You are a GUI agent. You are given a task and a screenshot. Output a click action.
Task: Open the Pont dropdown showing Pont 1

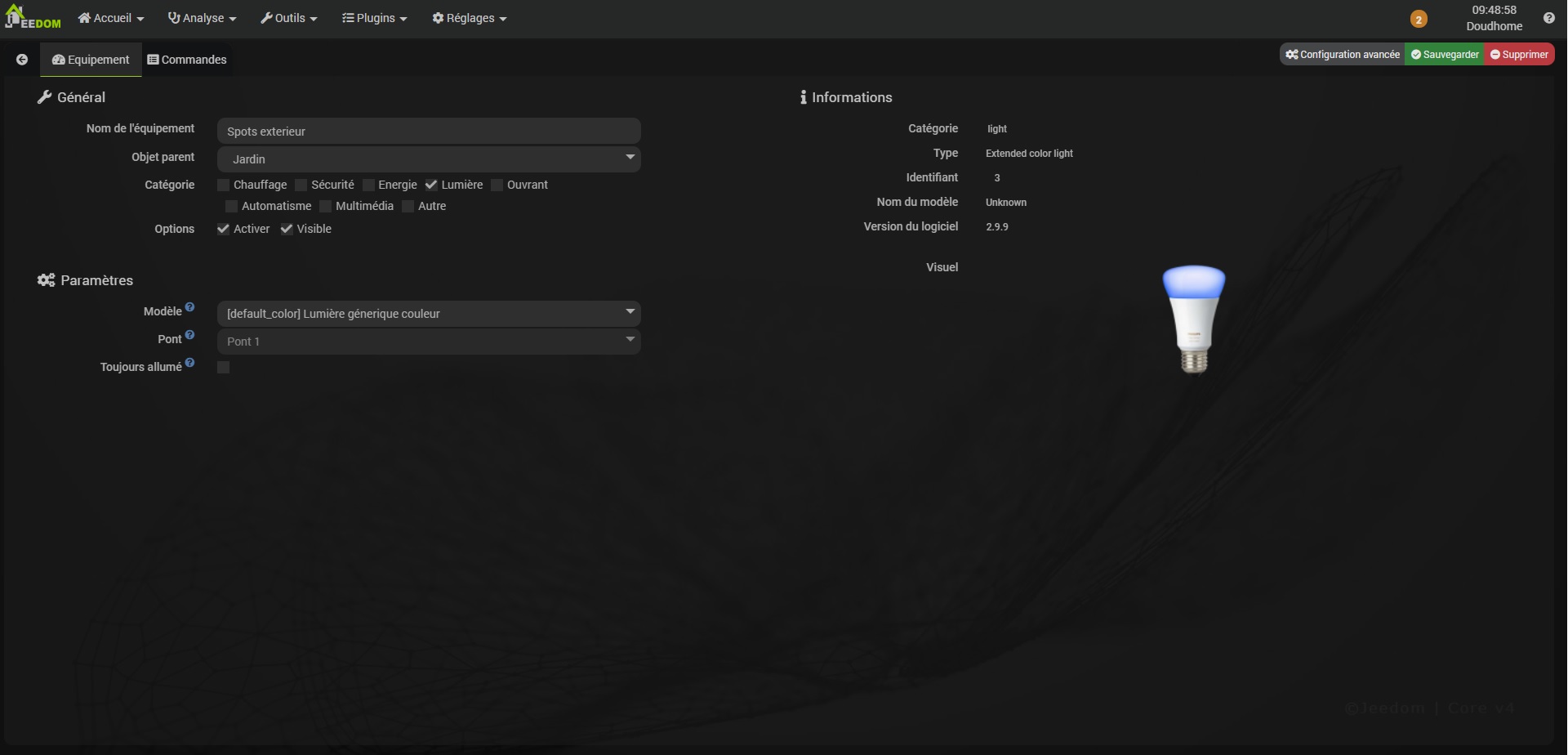point(429,342)
